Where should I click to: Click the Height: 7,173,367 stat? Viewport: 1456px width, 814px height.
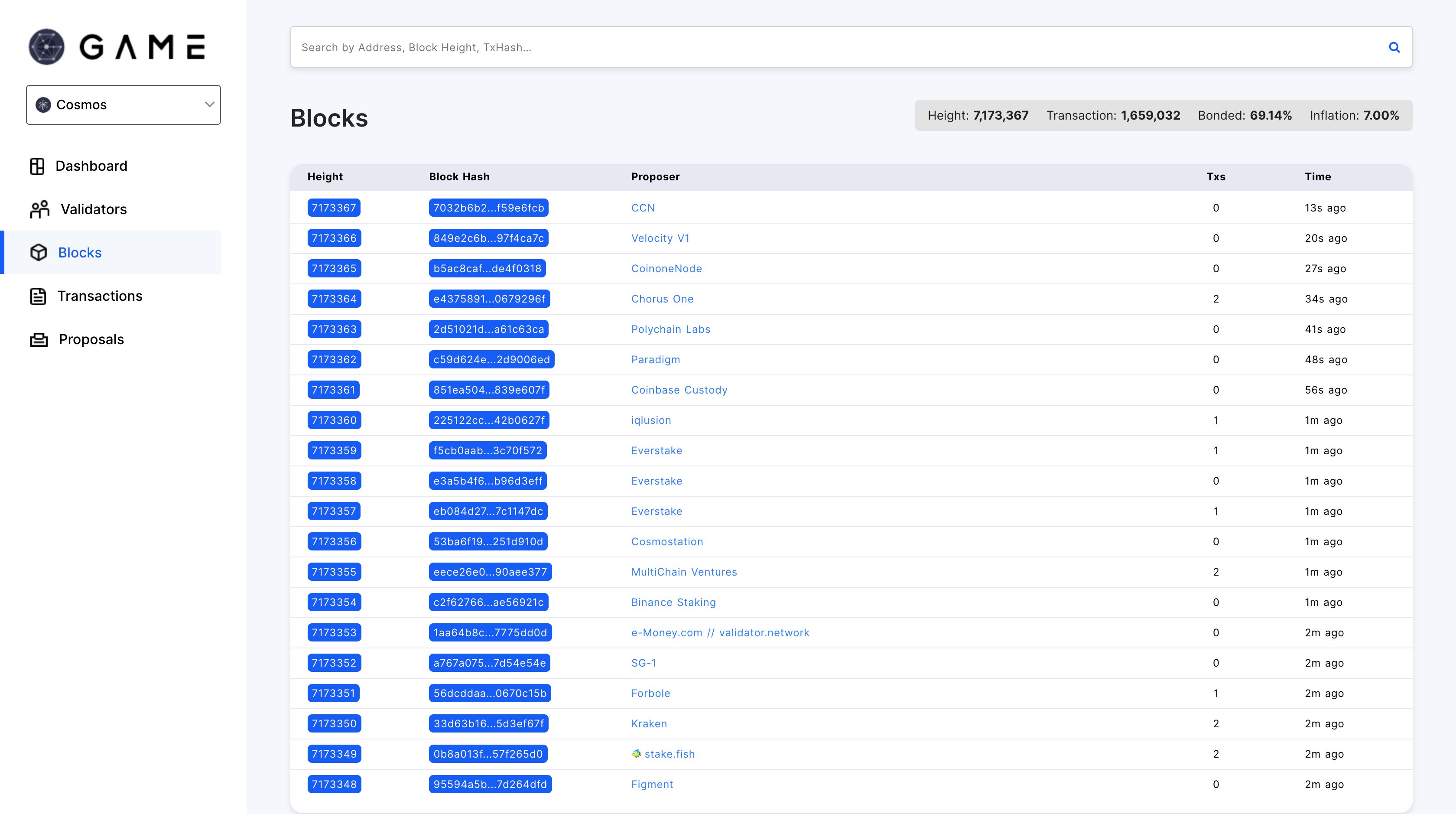tap(978, 116)
